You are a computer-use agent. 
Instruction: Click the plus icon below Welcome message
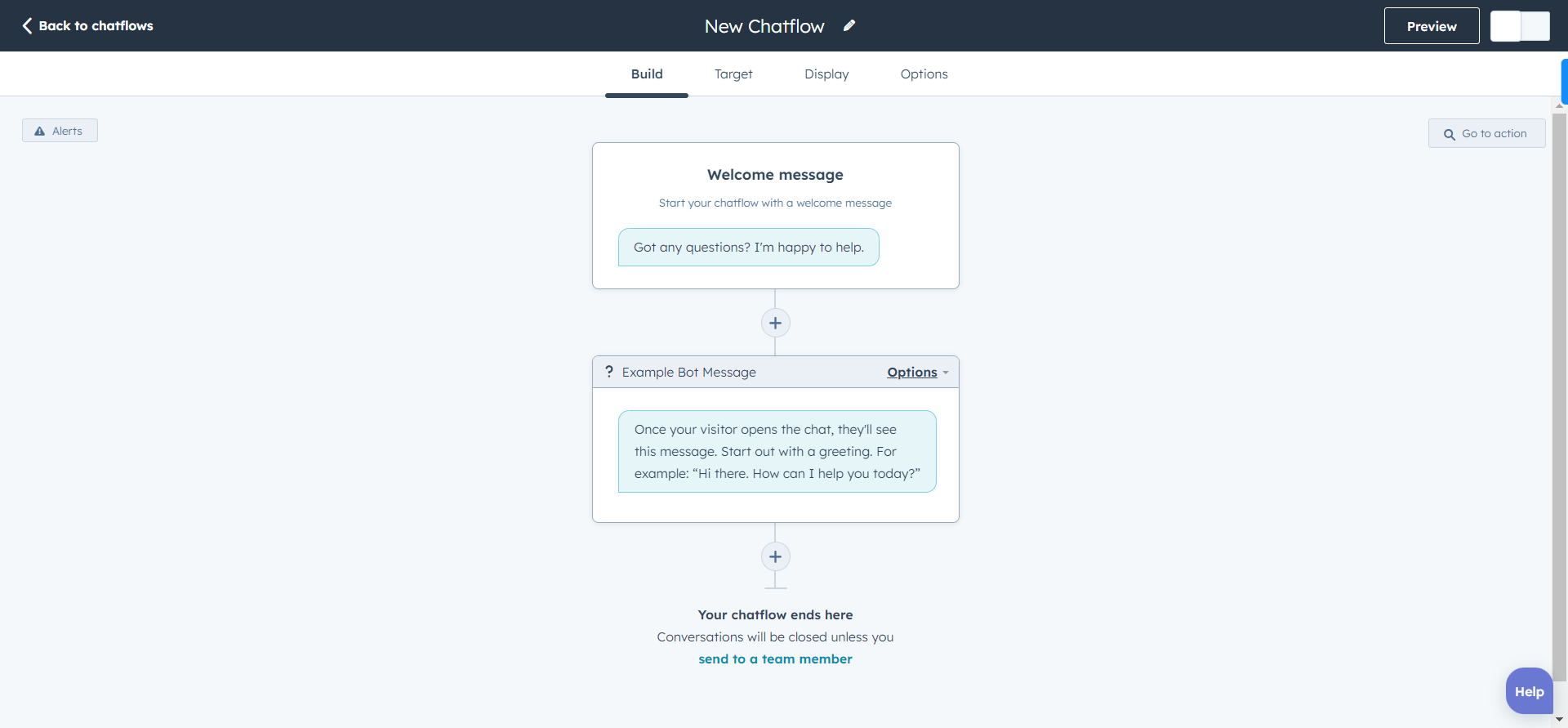[775, 322]
